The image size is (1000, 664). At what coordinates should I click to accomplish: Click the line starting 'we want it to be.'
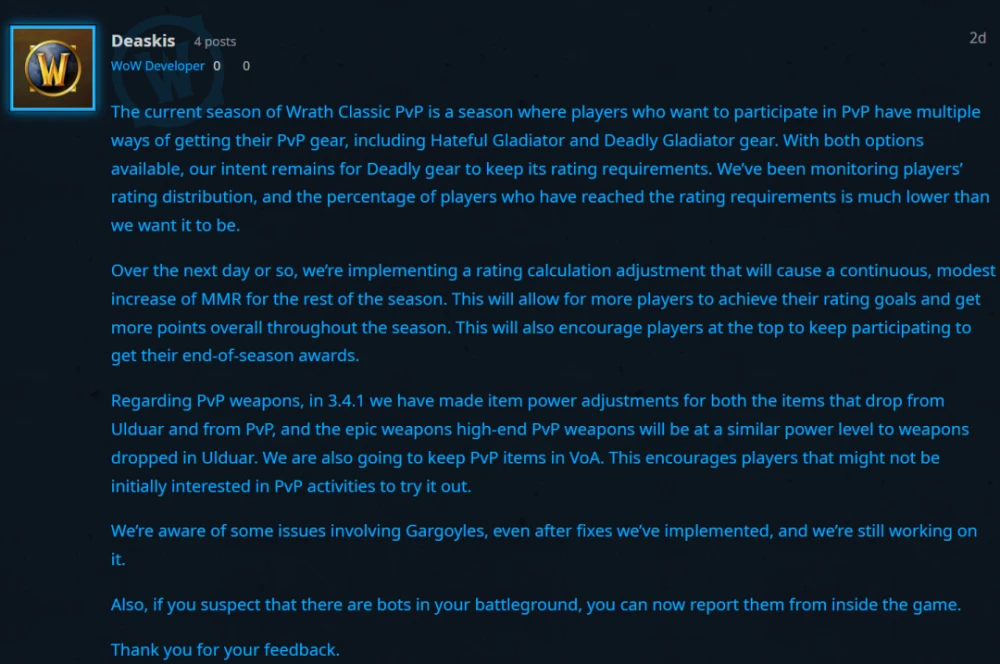tap(175, 225)
